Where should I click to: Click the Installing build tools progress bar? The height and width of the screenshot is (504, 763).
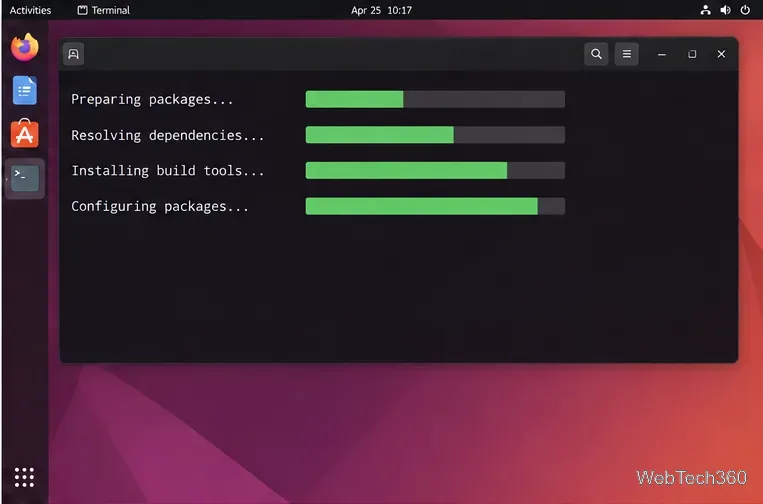(435, 170)
